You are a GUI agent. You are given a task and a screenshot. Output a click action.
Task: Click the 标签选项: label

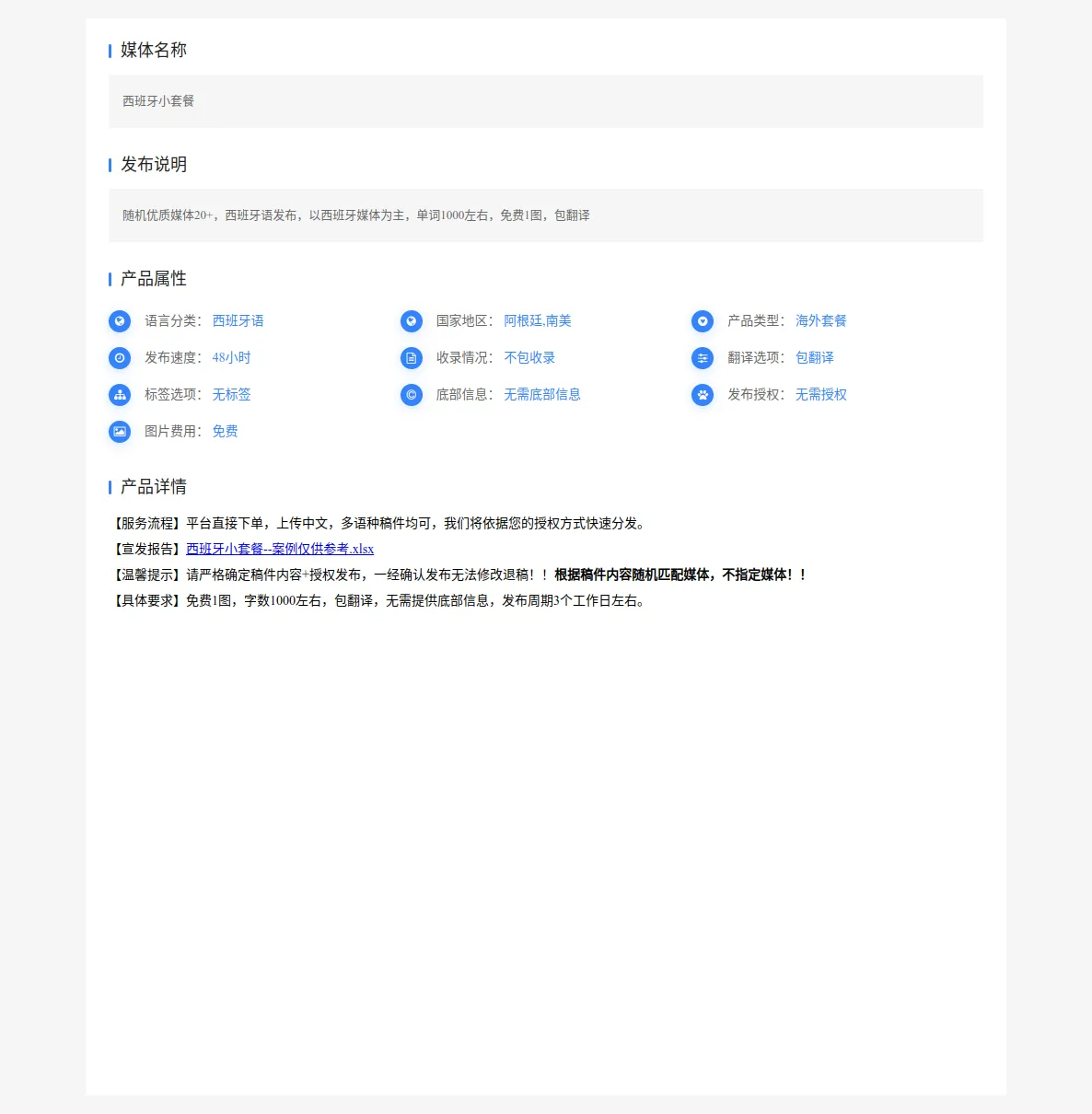174,395
